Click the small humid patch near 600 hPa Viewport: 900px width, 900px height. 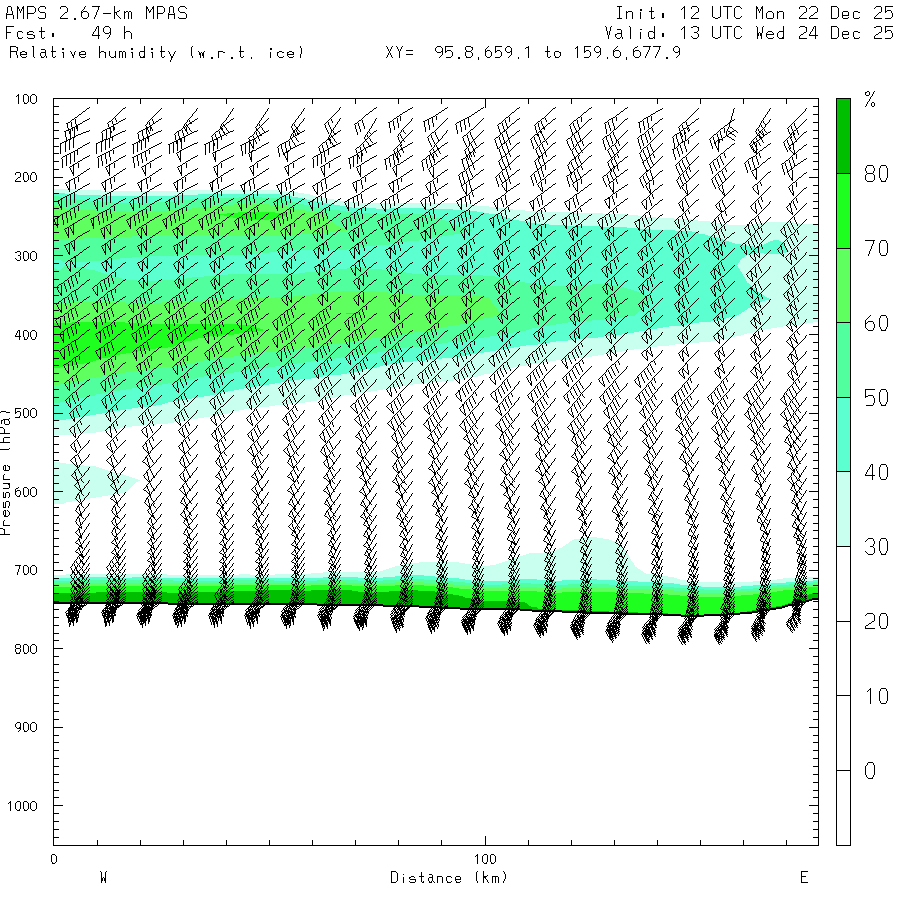coord(95,483)
